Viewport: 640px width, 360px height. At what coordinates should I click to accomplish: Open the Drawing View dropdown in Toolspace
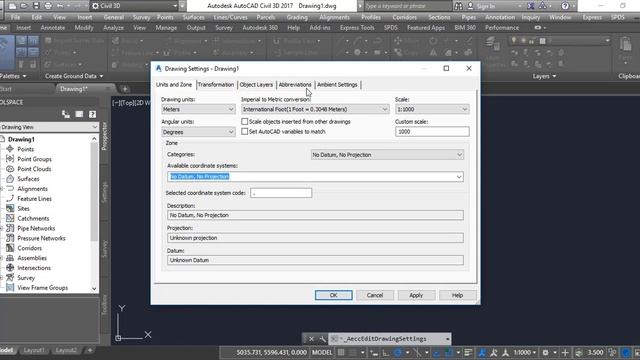point(49,127)
